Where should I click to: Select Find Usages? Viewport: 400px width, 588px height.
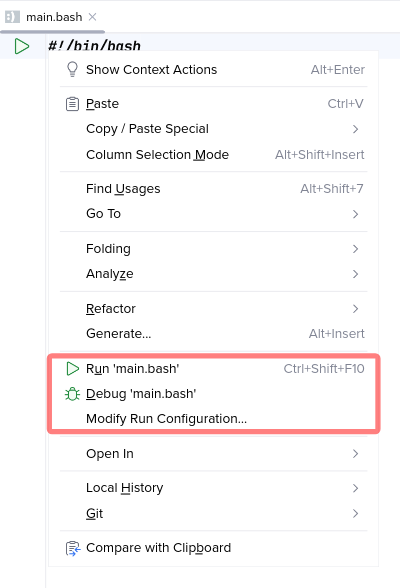(213, 189)
